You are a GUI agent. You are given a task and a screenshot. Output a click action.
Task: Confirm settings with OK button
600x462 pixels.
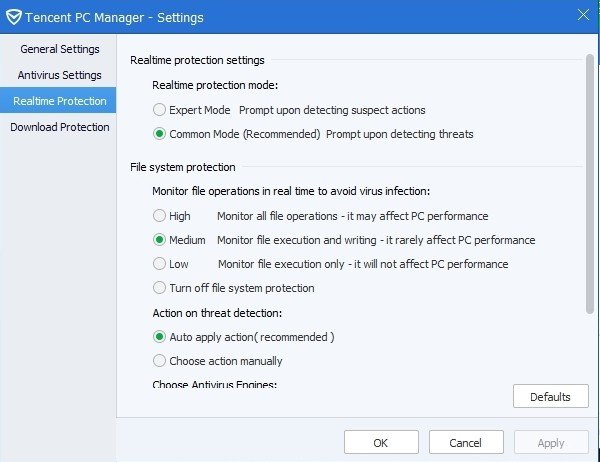(381, 443)
